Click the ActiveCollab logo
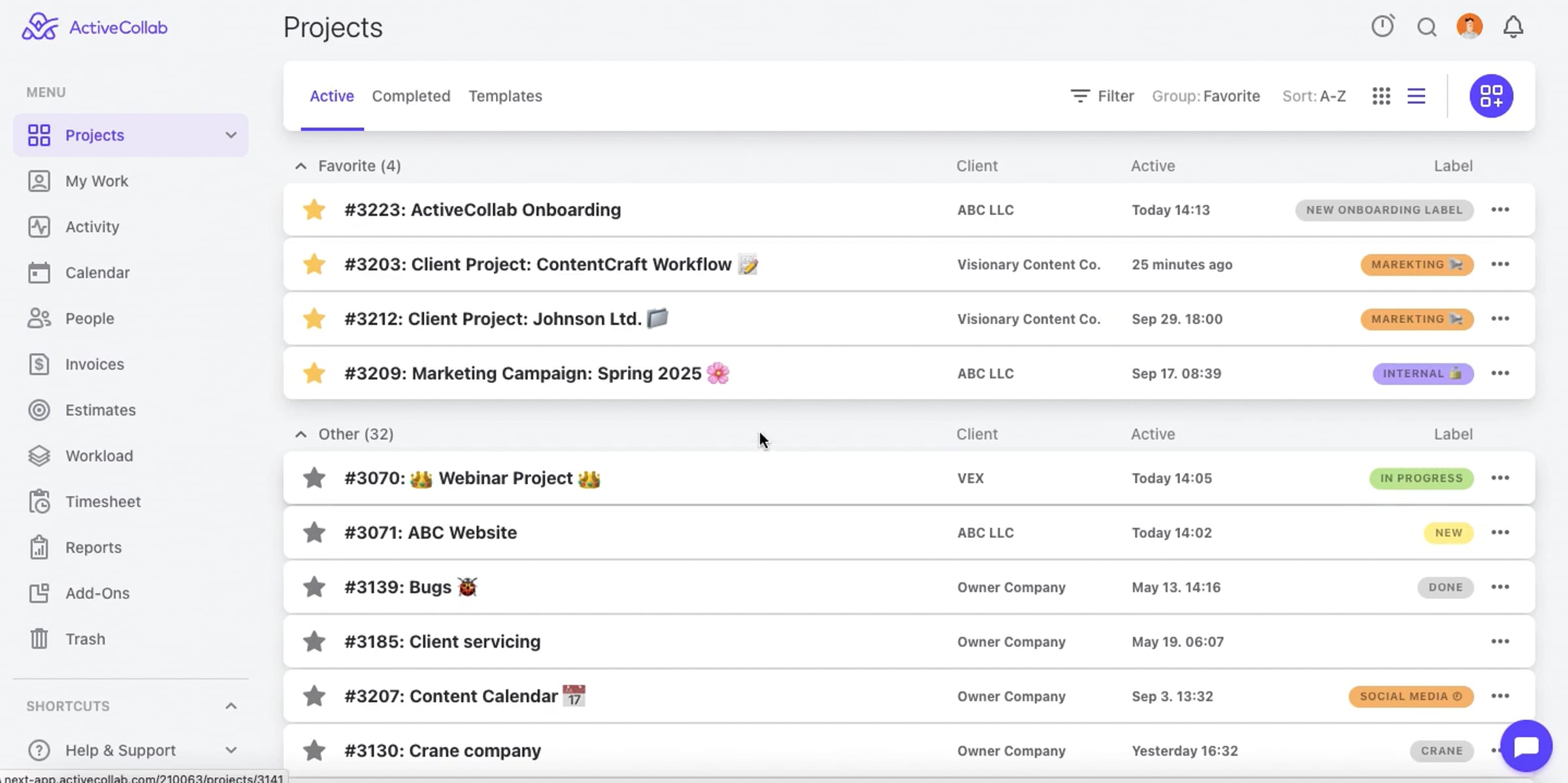 (x=95, y=27)
